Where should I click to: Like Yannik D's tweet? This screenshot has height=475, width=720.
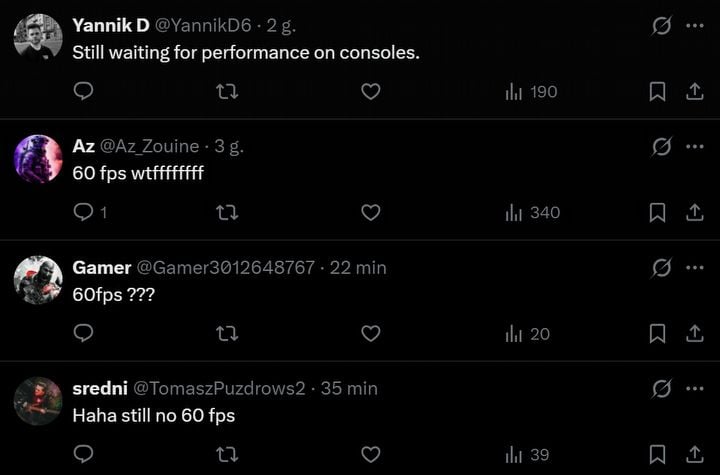click(x=370, y=91)
